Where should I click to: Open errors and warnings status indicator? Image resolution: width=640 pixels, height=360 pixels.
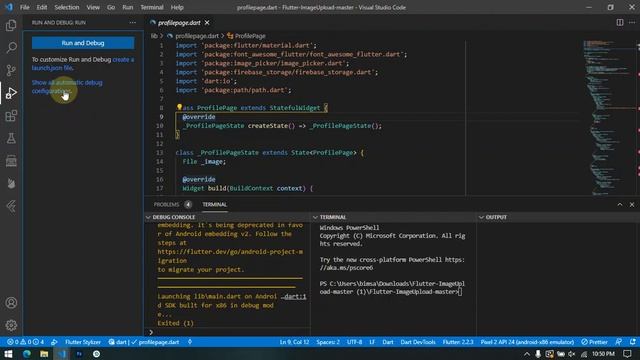[x=25, y=342]
